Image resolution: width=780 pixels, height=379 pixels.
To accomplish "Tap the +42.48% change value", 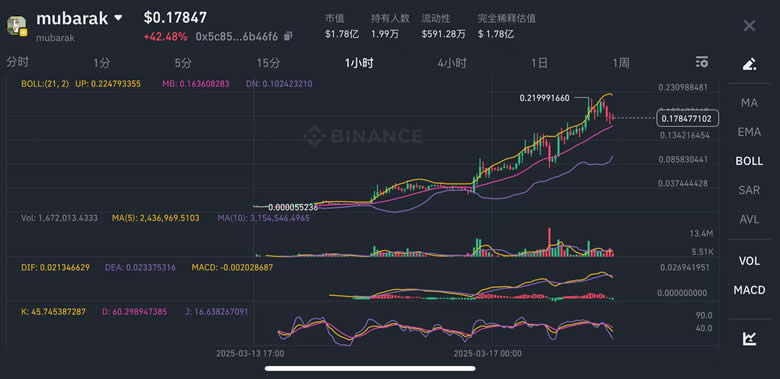I will pyautogui.click(x=166, y=36).
